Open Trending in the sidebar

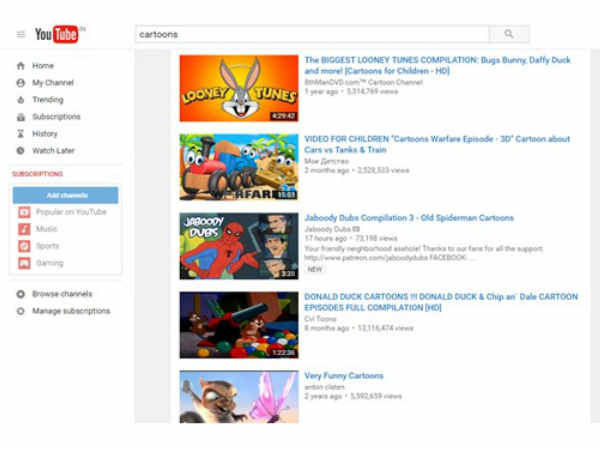48,100
